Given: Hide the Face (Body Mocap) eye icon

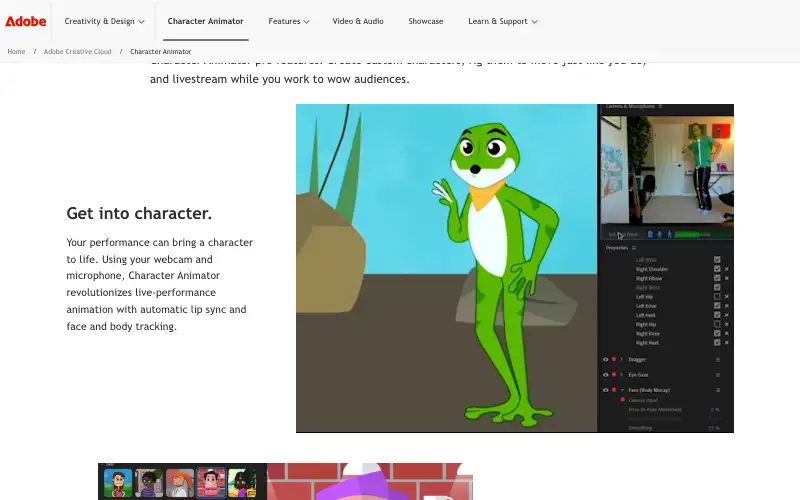Looking at the screenshot, I should 606,390.
